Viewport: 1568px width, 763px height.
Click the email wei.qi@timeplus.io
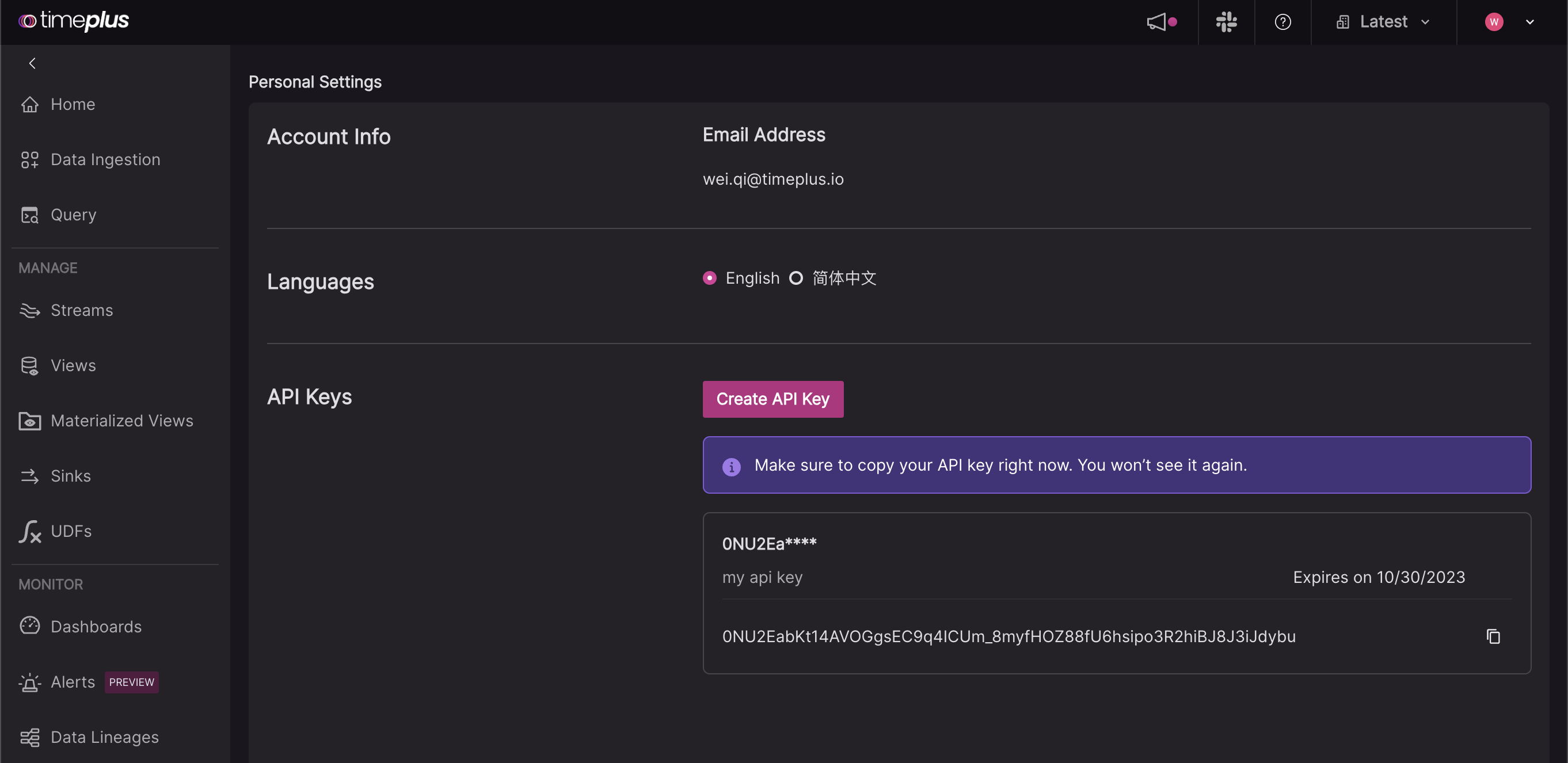[x=773, y=180]
